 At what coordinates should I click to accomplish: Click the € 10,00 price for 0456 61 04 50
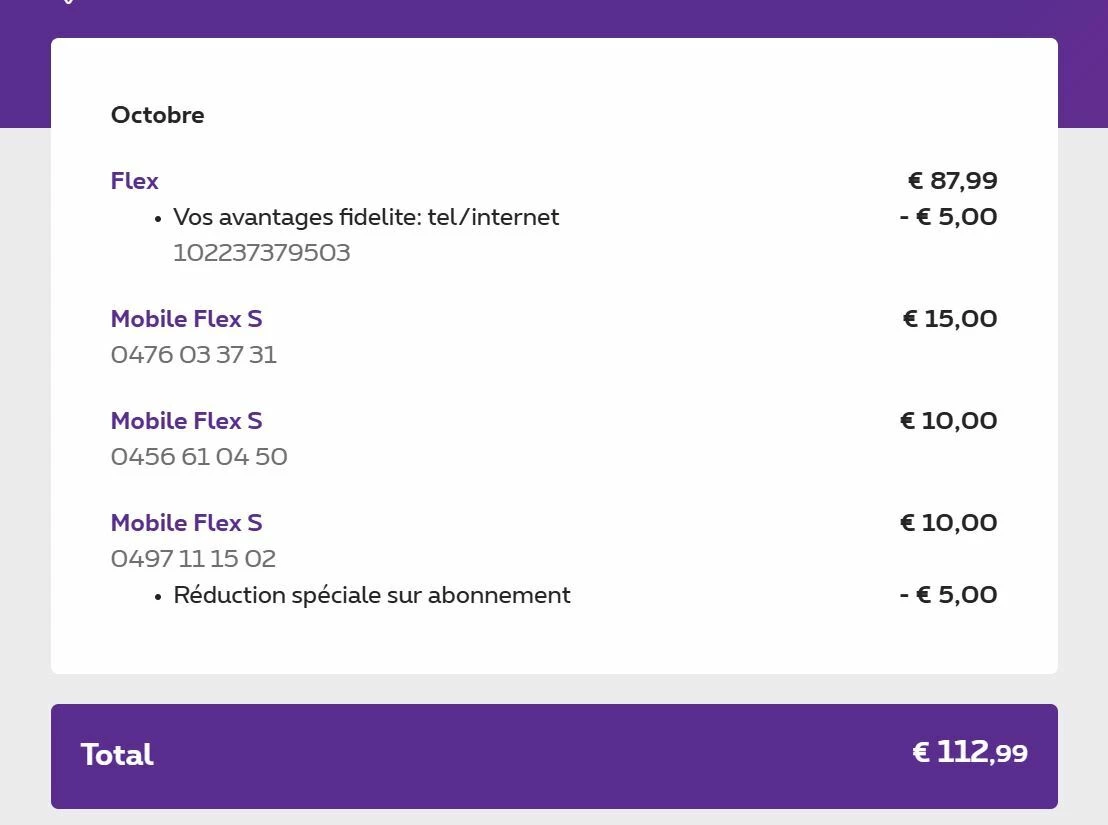click(948, 421)
